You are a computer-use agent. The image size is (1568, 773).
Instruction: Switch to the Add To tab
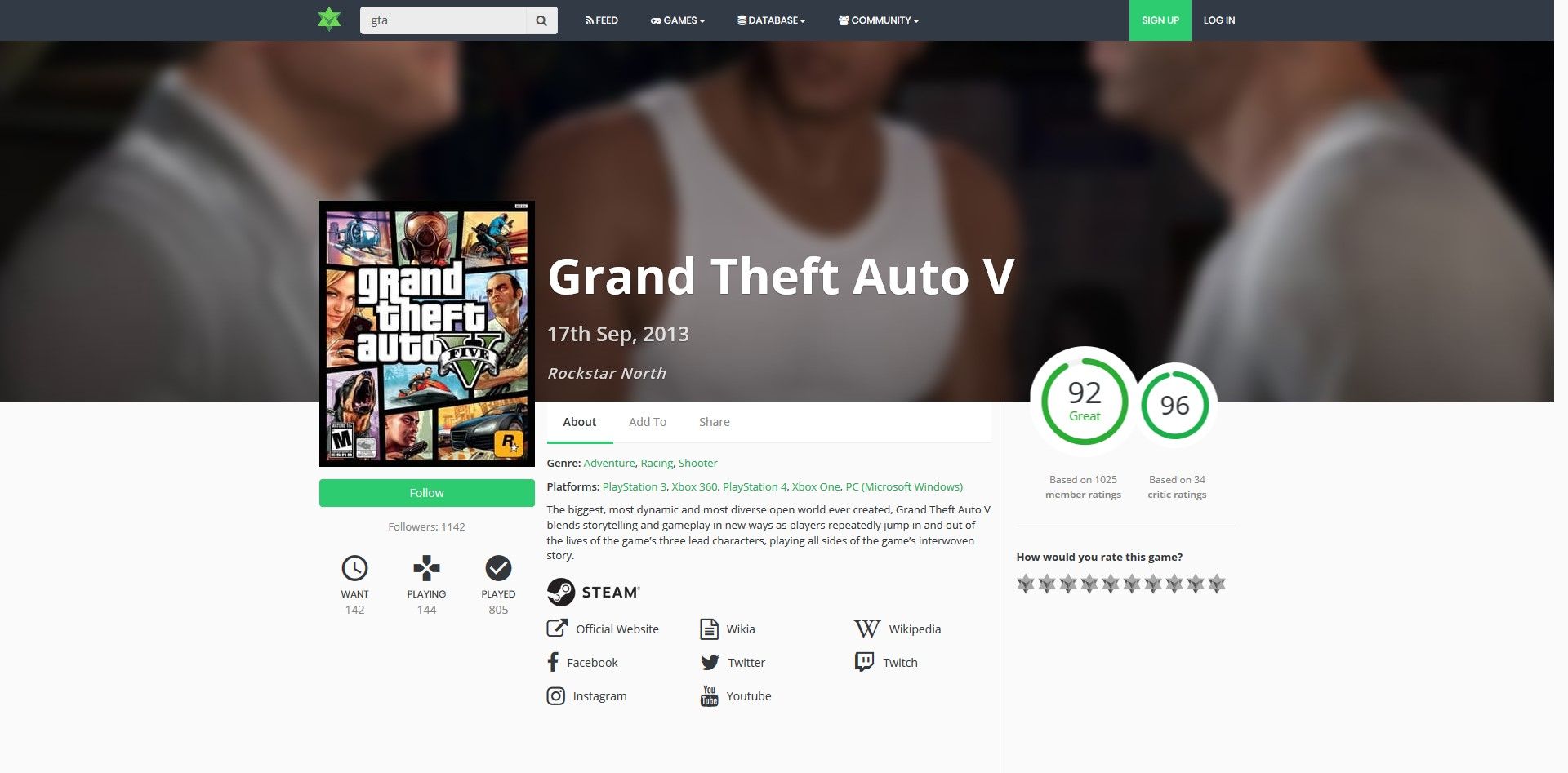pyautogui.click(x=648, y=422)
